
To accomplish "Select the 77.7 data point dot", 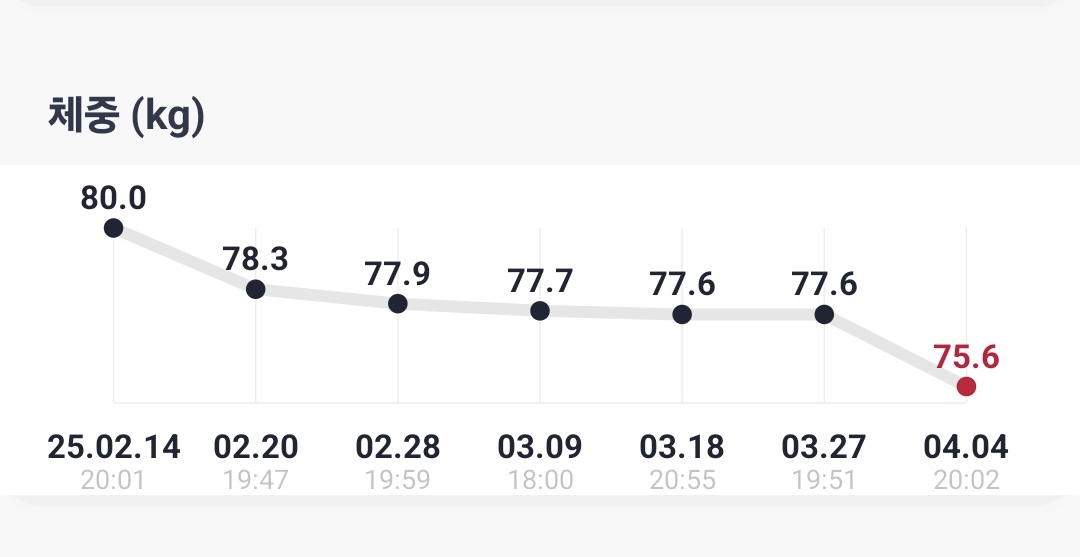I will [540, 311].
